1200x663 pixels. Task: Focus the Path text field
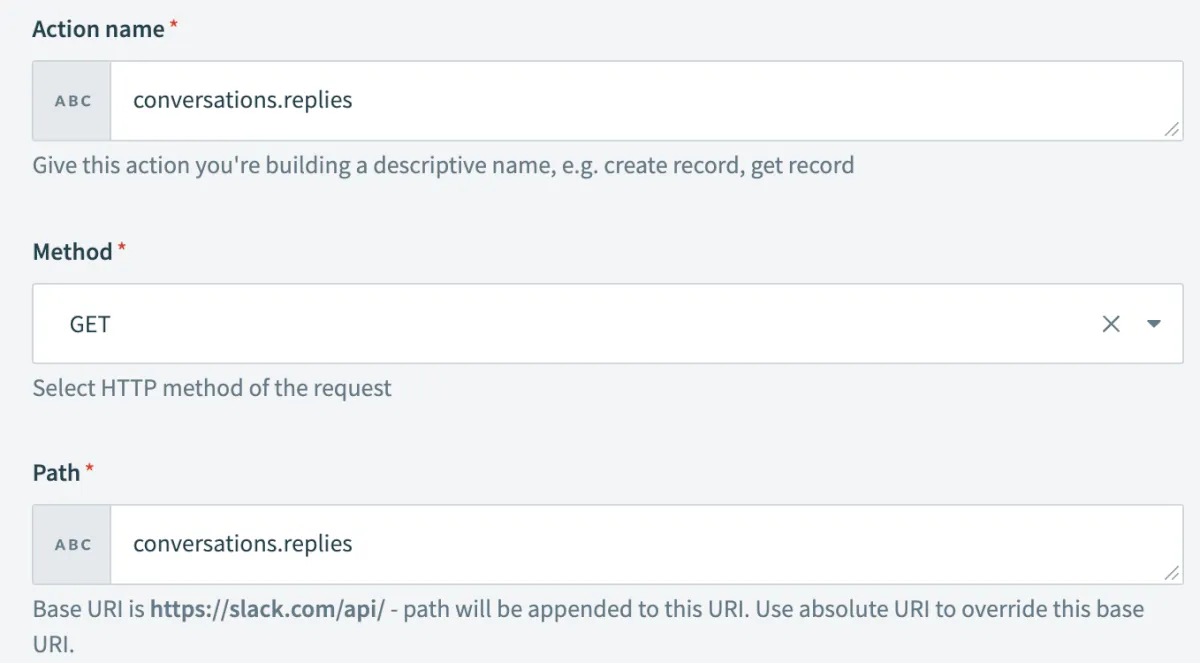click(x=640, y=545)
